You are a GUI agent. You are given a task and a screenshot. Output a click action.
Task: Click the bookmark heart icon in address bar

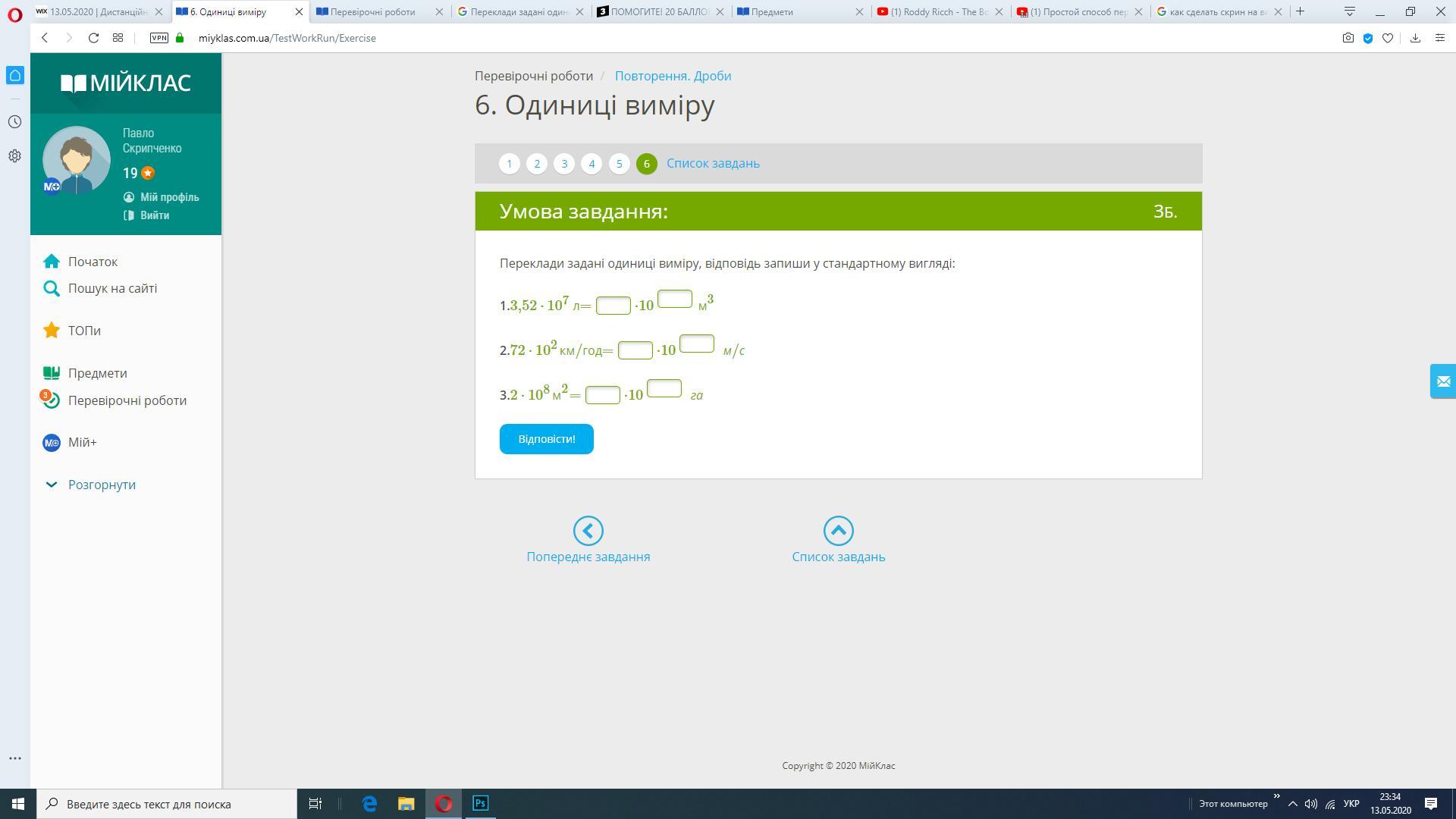point(1387,38)
